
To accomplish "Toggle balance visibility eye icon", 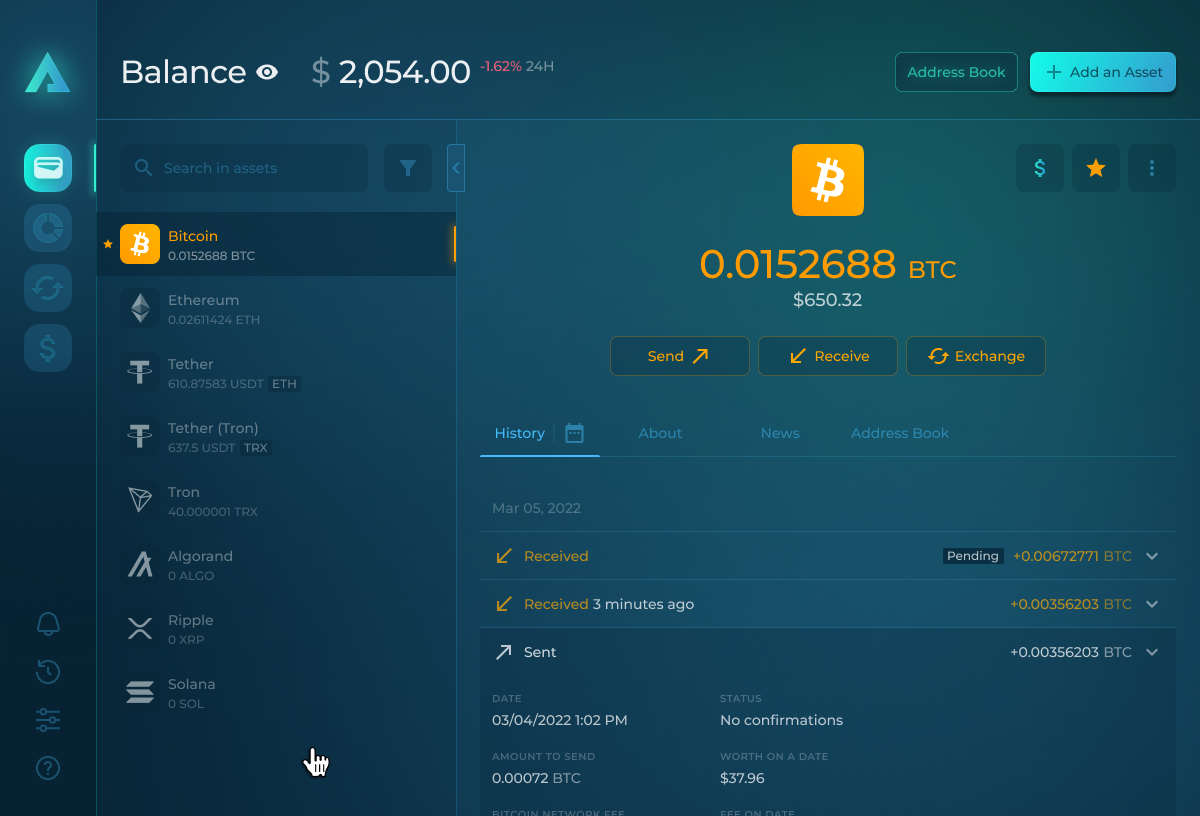I will coord(267,72).
